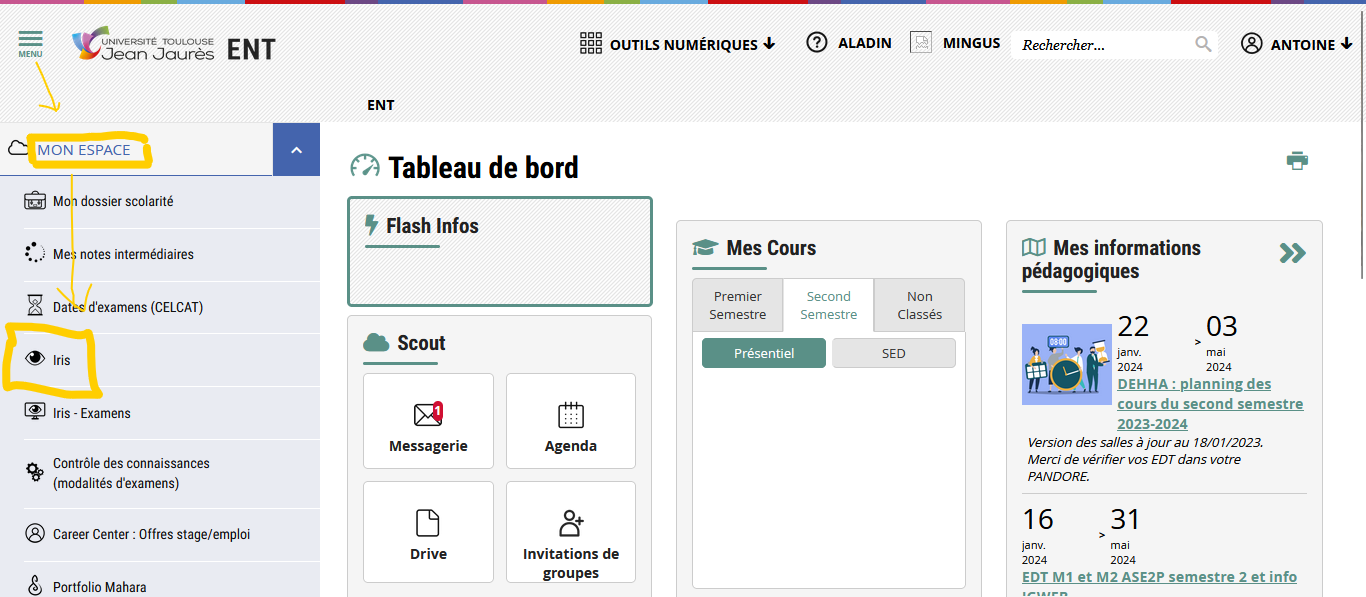Click the Mes informations pédagogiques map icon

pyautogui.click(x=1034, y=247)
